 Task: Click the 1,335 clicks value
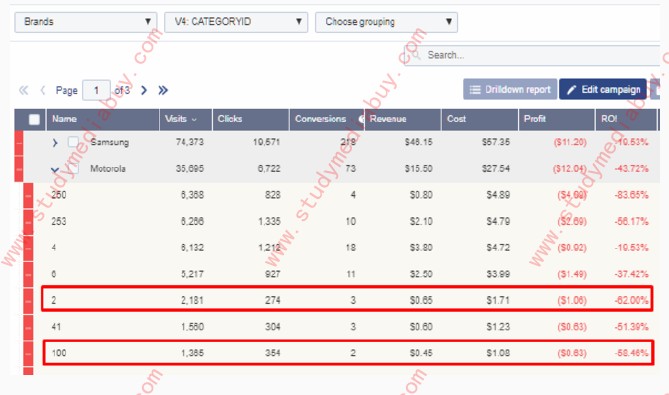(269, 221)
